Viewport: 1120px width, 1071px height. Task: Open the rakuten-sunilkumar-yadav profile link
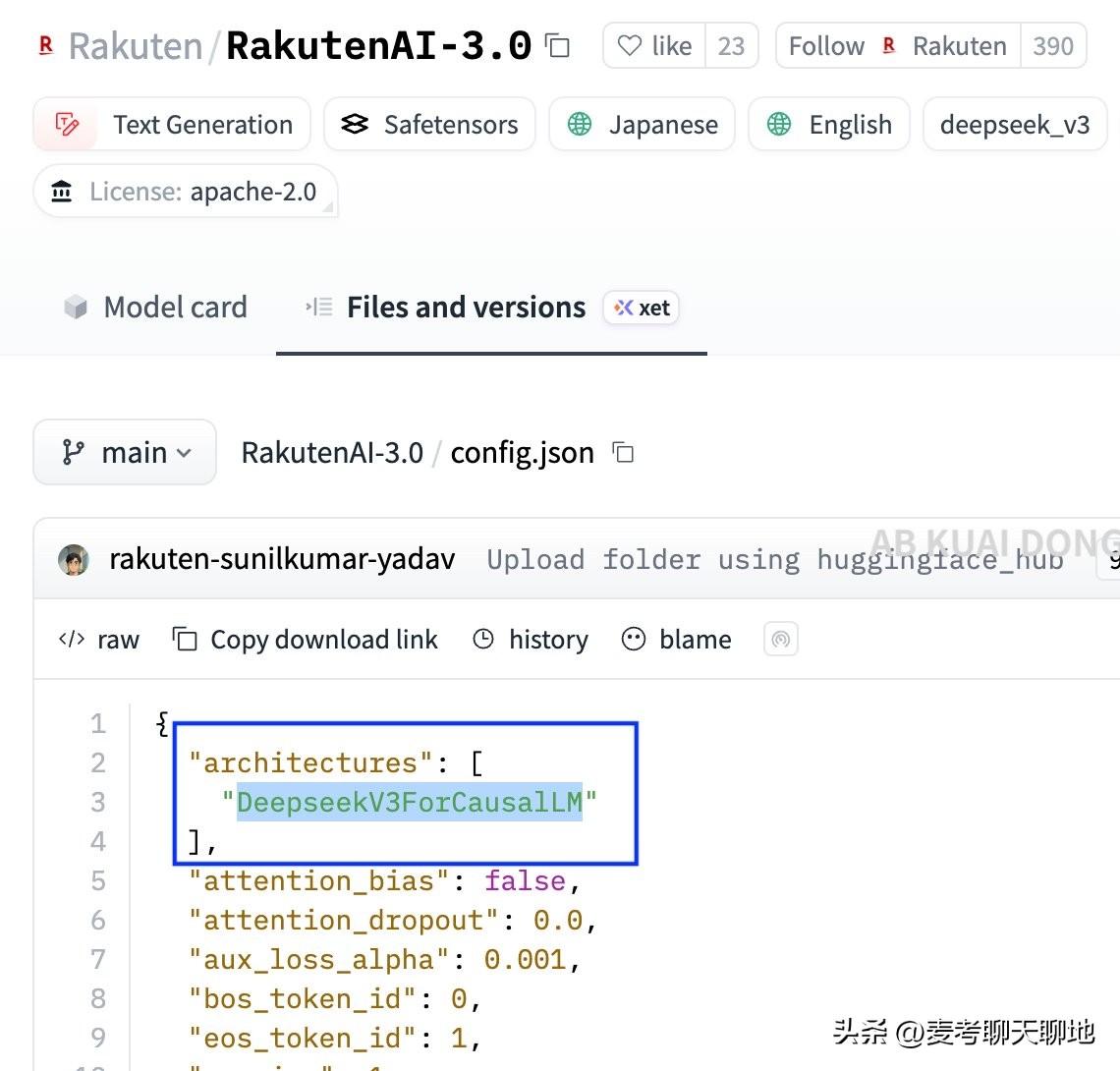[x=282, y=559]
